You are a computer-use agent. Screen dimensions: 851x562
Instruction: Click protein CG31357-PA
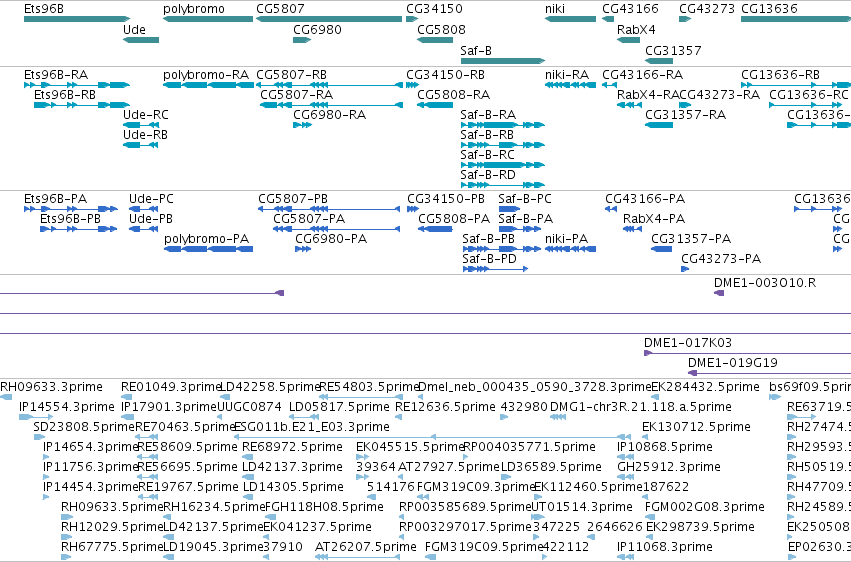662,249
